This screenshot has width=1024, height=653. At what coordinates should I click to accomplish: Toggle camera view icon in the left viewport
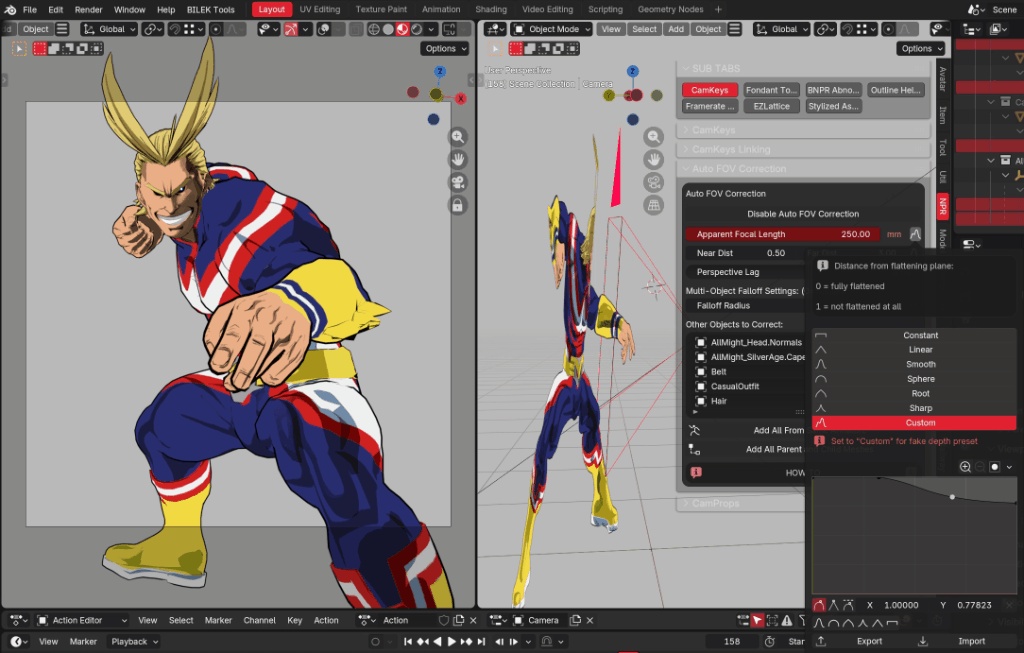click(x=458, y=183)
